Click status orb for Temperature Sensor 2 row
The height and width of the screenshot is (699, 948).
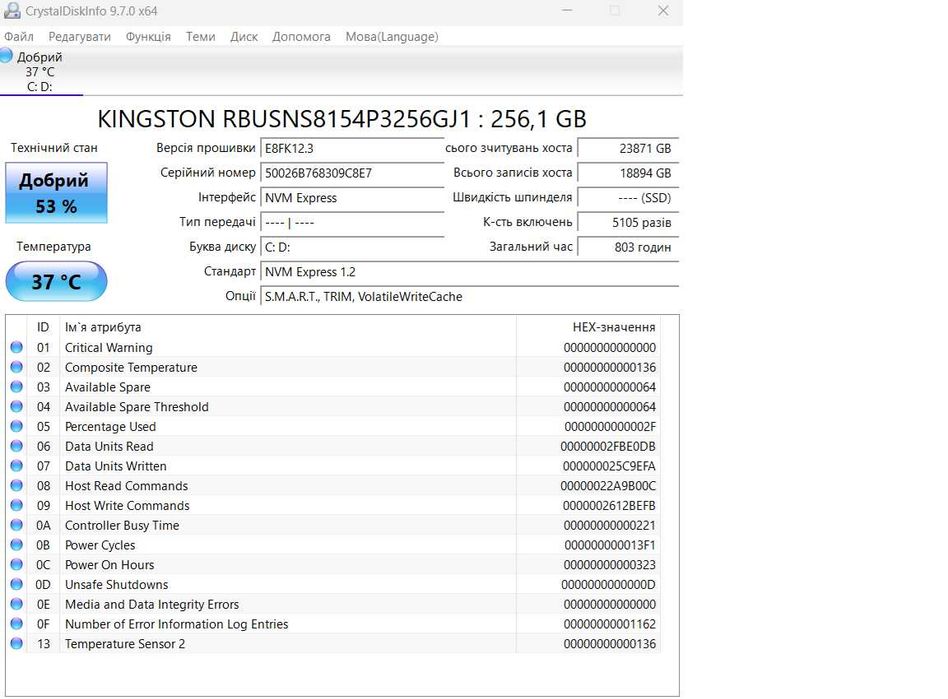(x=16, y=643)
